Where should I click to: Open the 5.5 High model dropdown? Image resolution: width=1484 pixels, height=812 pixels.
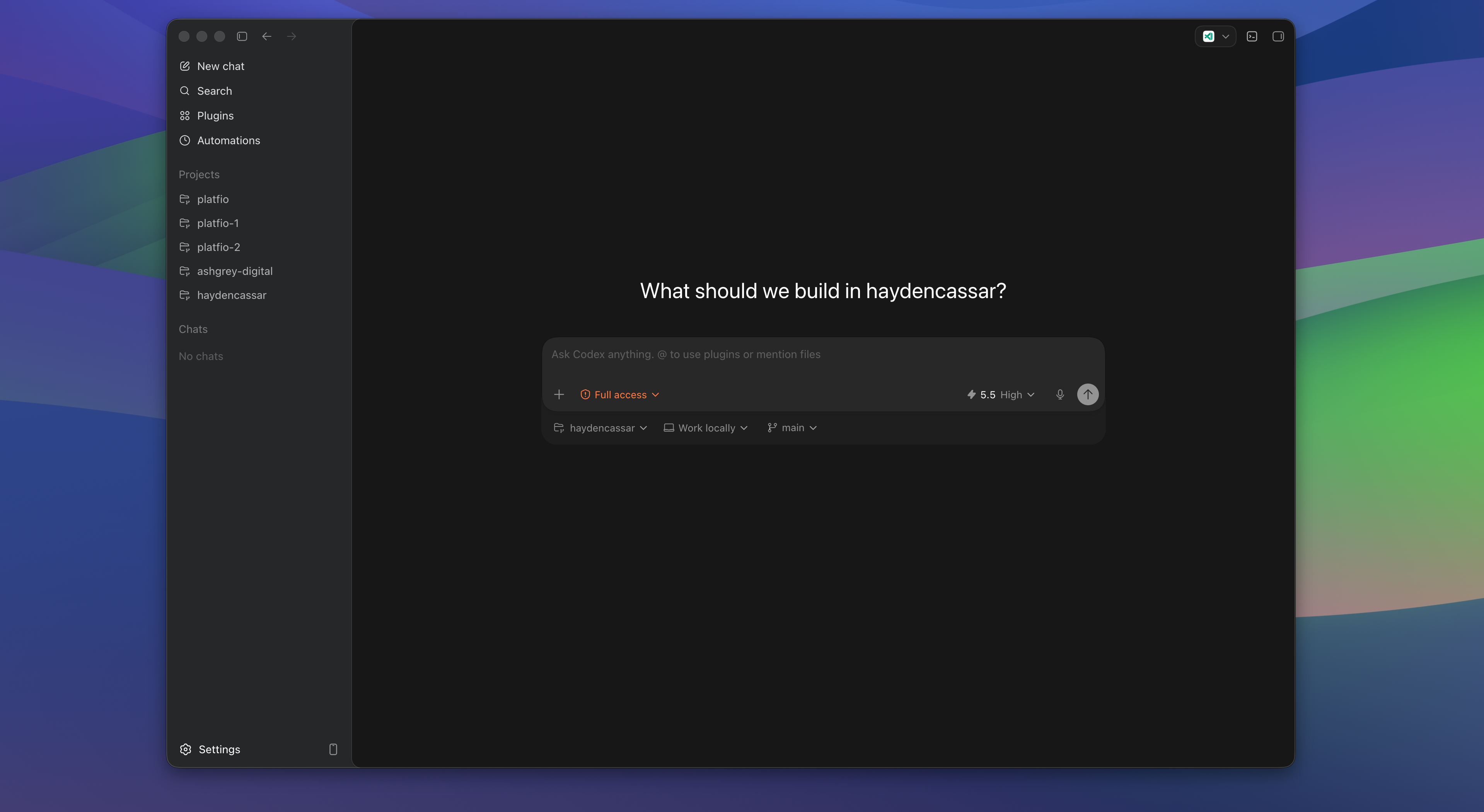(x=1001, y=395)
